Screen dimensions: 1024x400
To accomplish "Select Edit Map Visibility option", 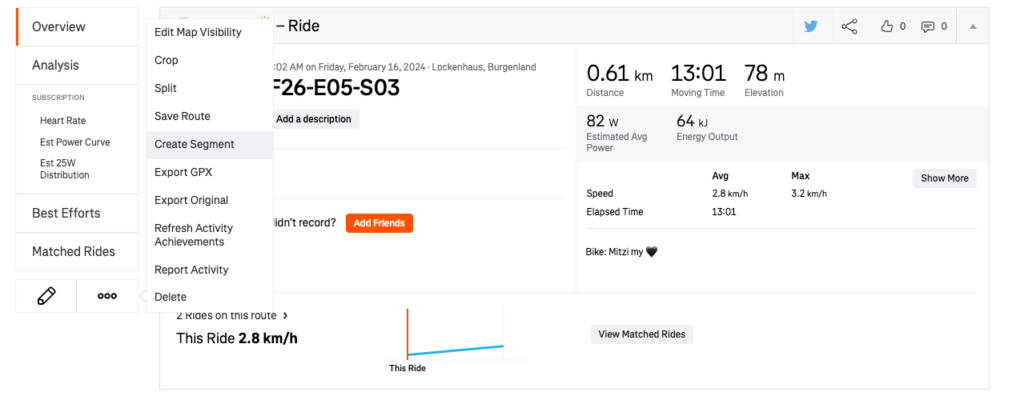I will pos(198,32).
